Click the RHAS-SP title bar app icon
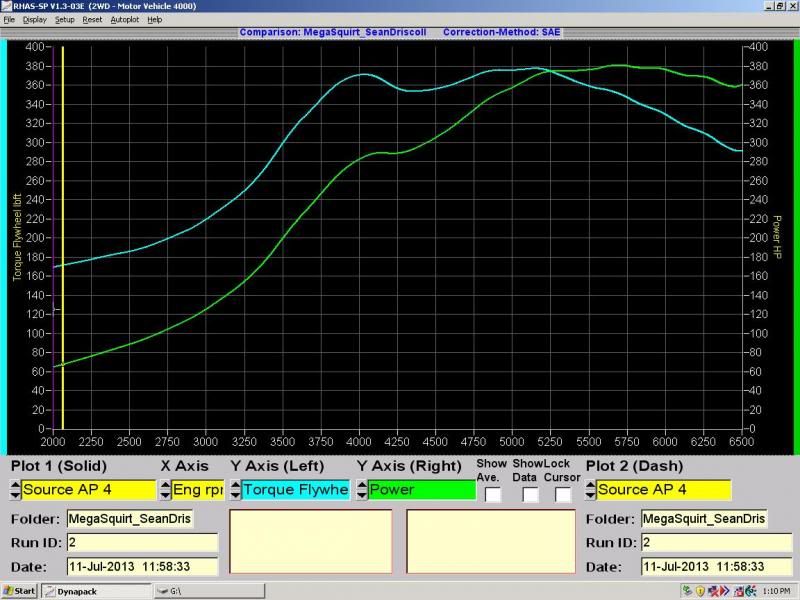Viewport: 800px width, 600px height. click(x=6, y=6)
